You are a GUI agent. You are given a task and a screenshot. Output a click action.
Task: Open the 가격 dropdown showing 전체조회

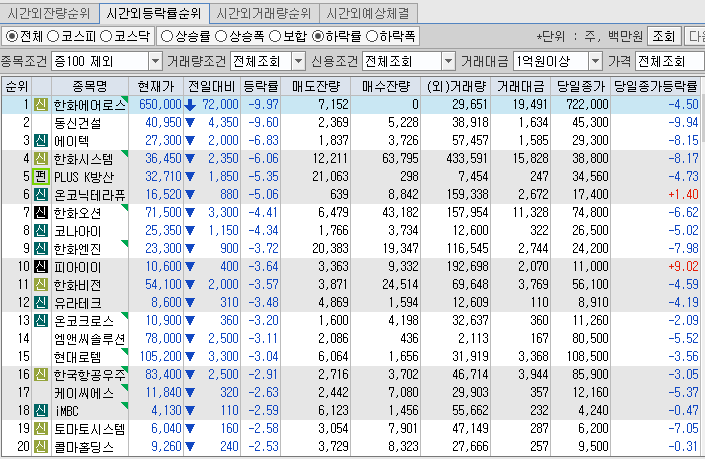(x=670, y=61)
